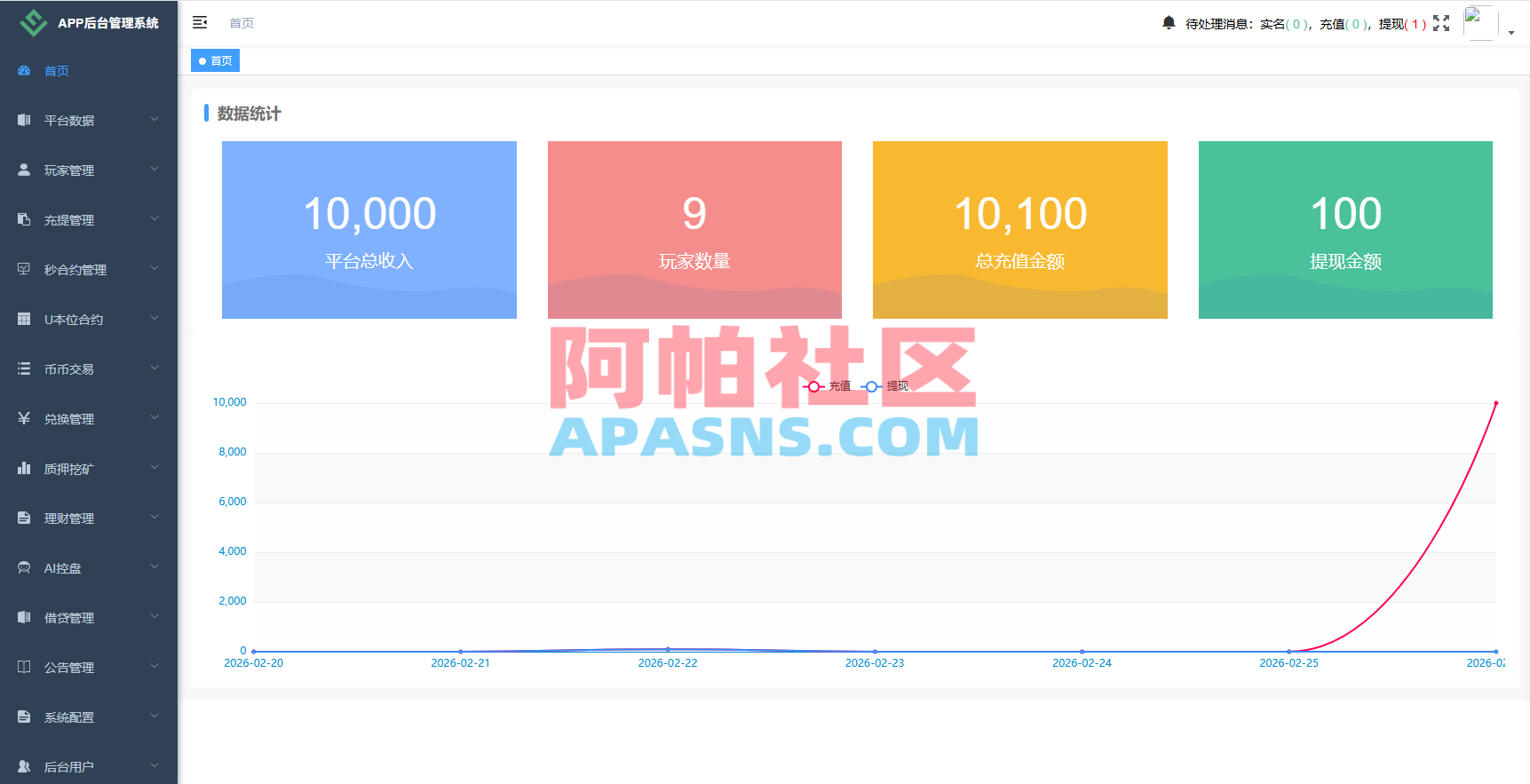The height and width of the screenshot is (784, 1530).
Task: Click the 兑换管理 yen icon
Action: click(24, 418)
